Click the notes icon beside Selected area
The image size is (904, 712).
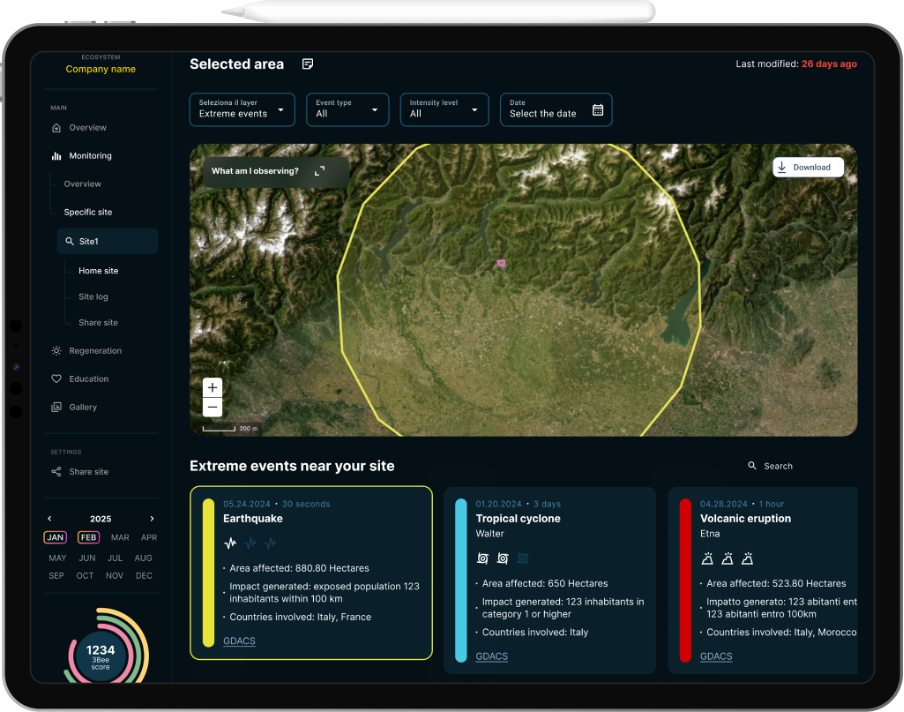(308, 64)
